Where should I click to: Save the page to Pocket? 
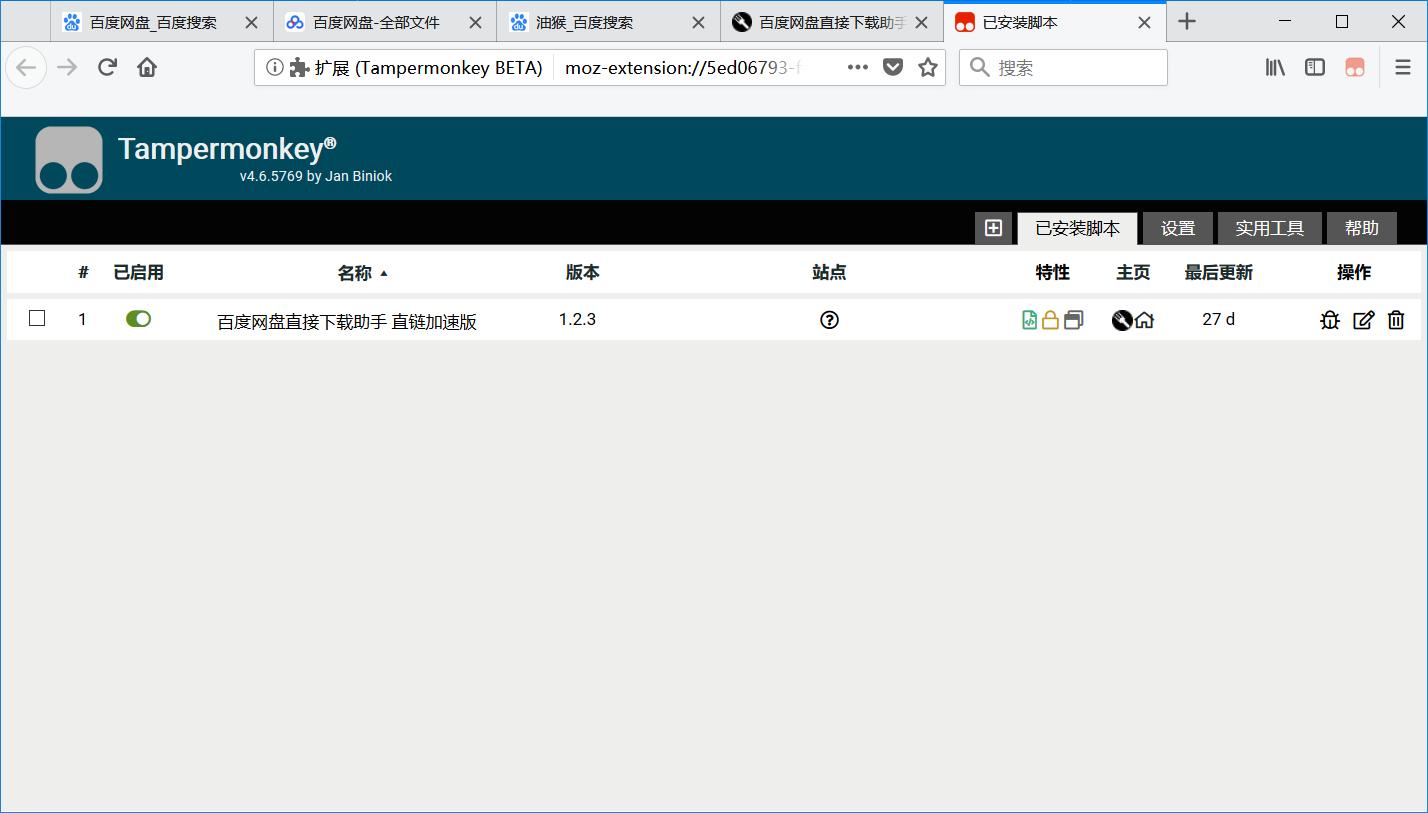click(893, 67)
